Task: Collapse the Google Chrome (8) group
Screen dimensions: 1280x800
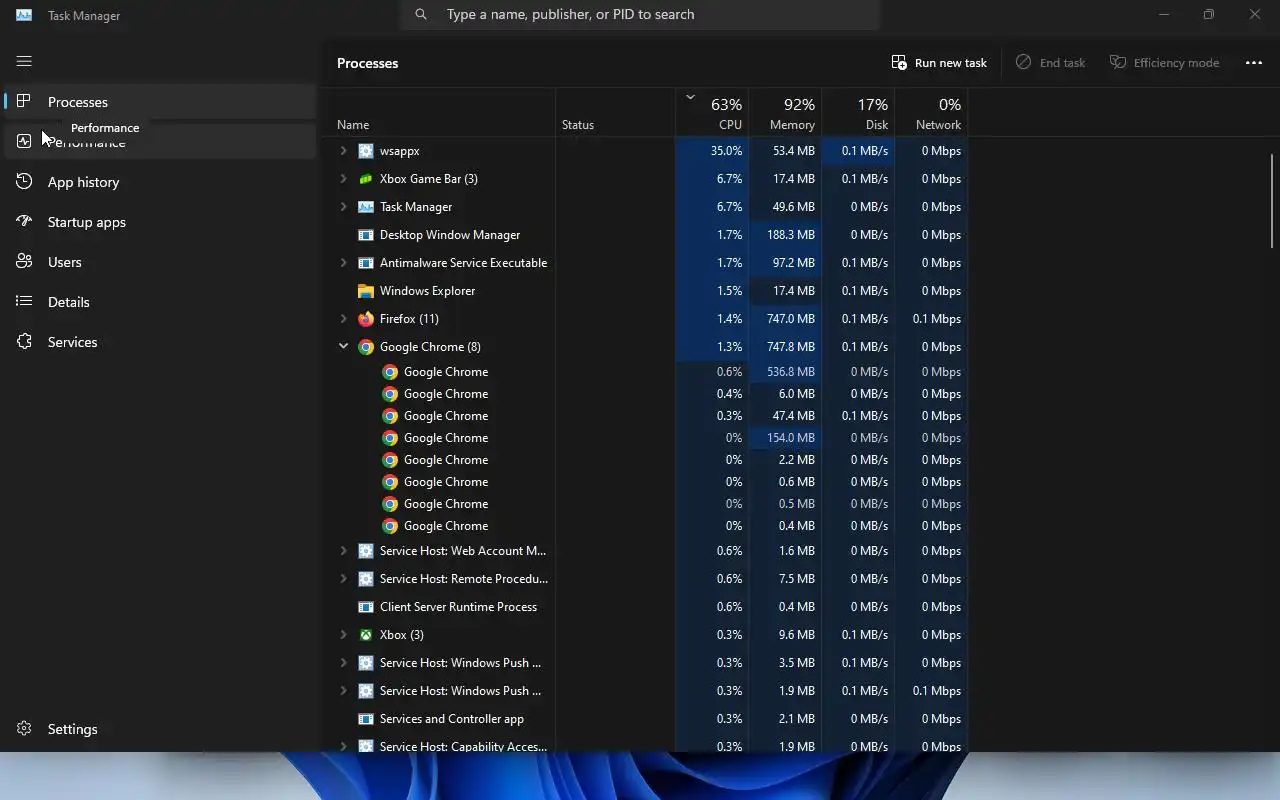Action: click(343, 347)
